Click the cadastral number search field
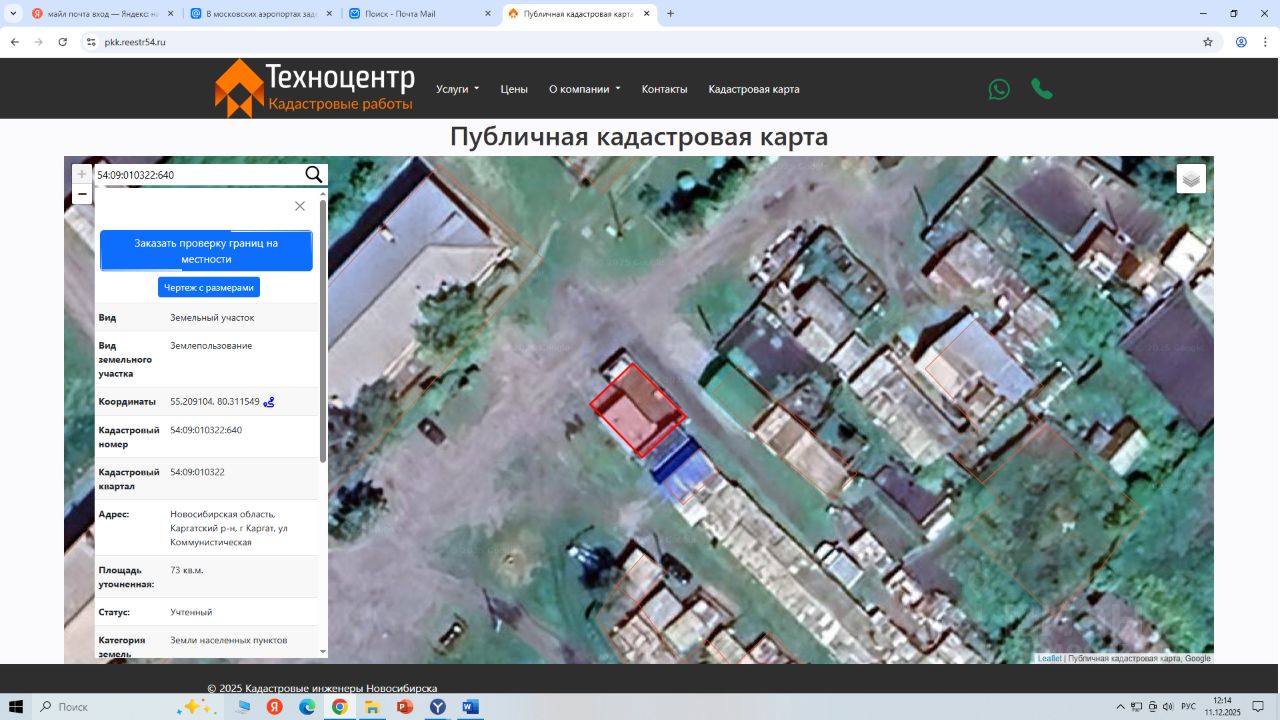Image resolution: width=1280 pixels, height=720 pixels. pos(198,175)
